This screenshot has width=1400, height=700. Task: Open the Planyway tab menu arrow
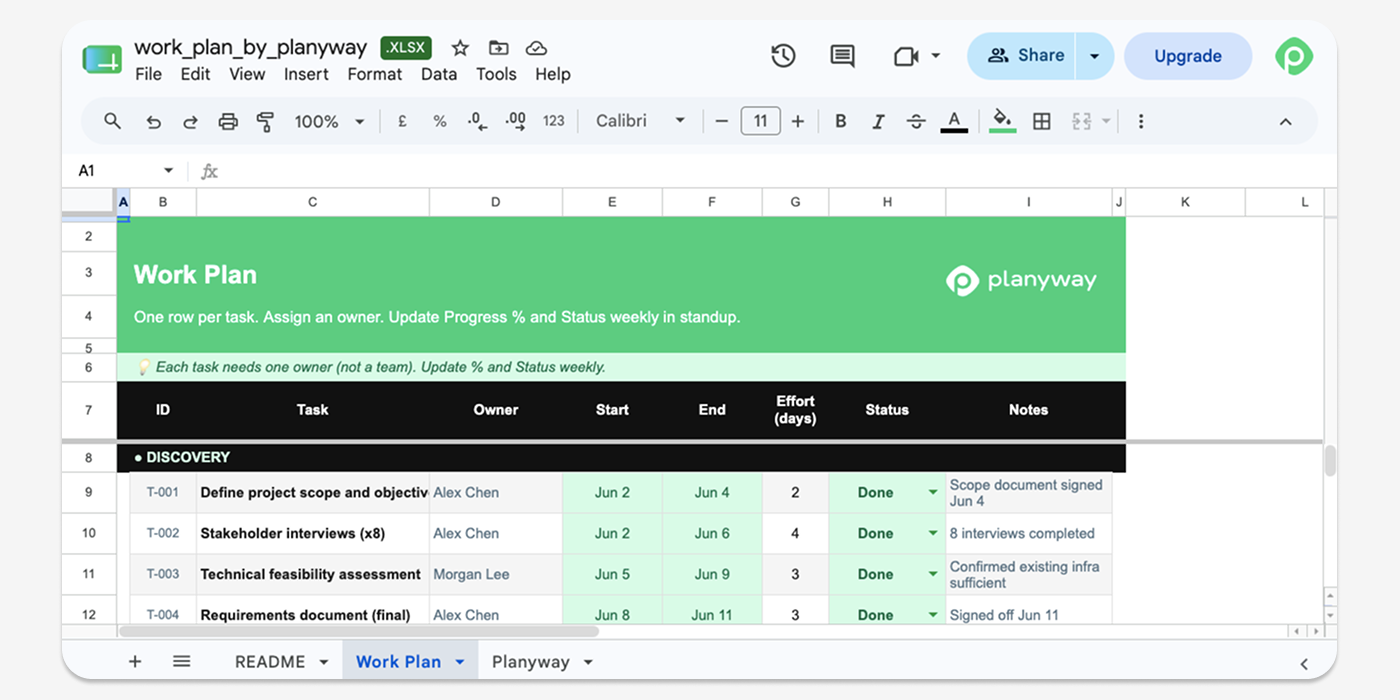click(x=588, y=662)
